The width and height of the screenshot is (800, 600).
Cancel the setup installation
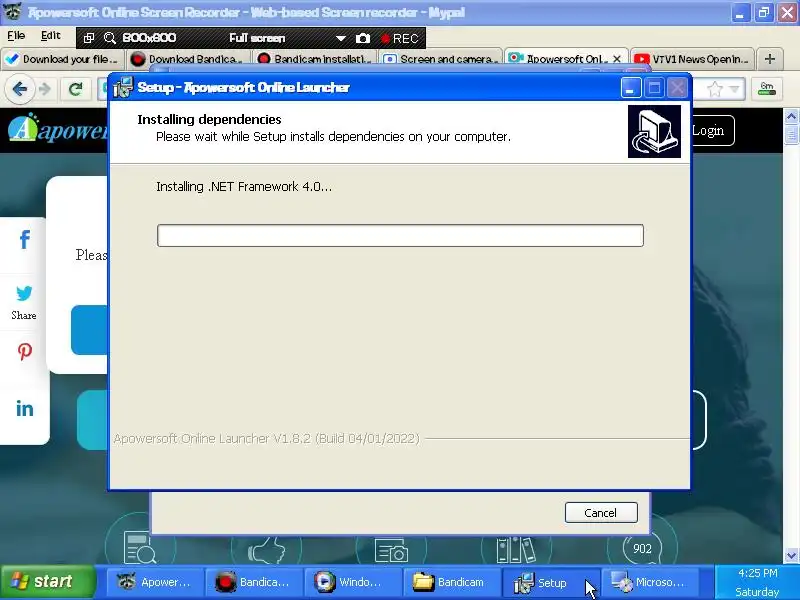[x=601, y=512]
